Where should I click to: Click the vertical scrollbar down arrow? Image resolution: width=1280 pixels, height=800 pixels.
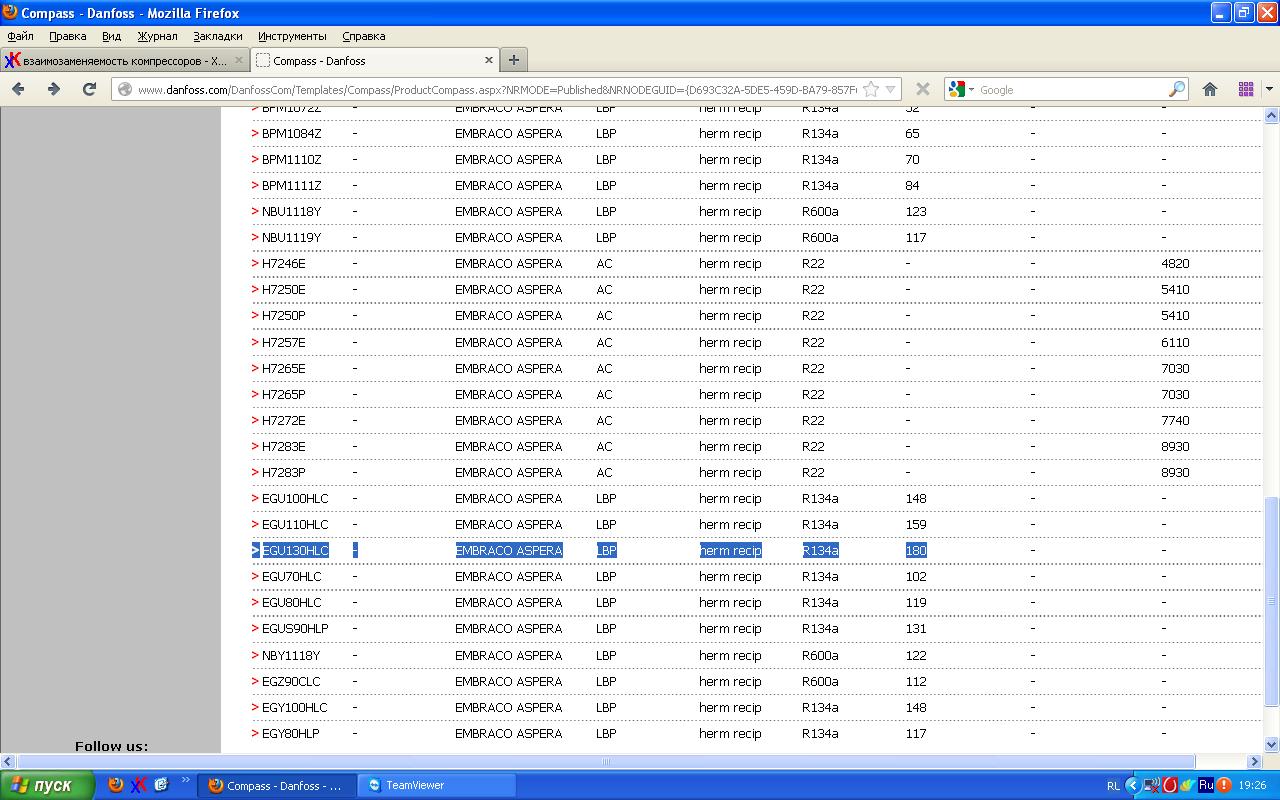1272,744
